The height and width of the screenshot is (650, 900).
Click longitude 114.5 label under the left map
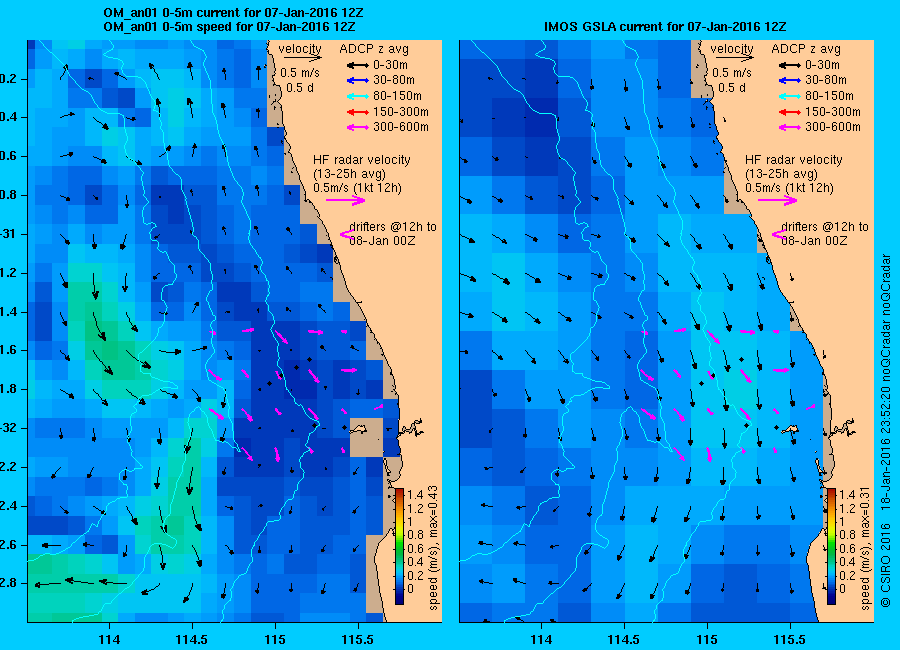192,640
